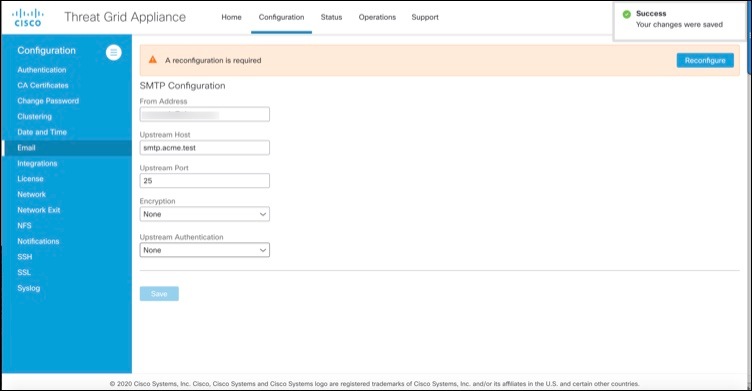
Task: Open Authentication settings in sidebar
Action: (42, 70)
